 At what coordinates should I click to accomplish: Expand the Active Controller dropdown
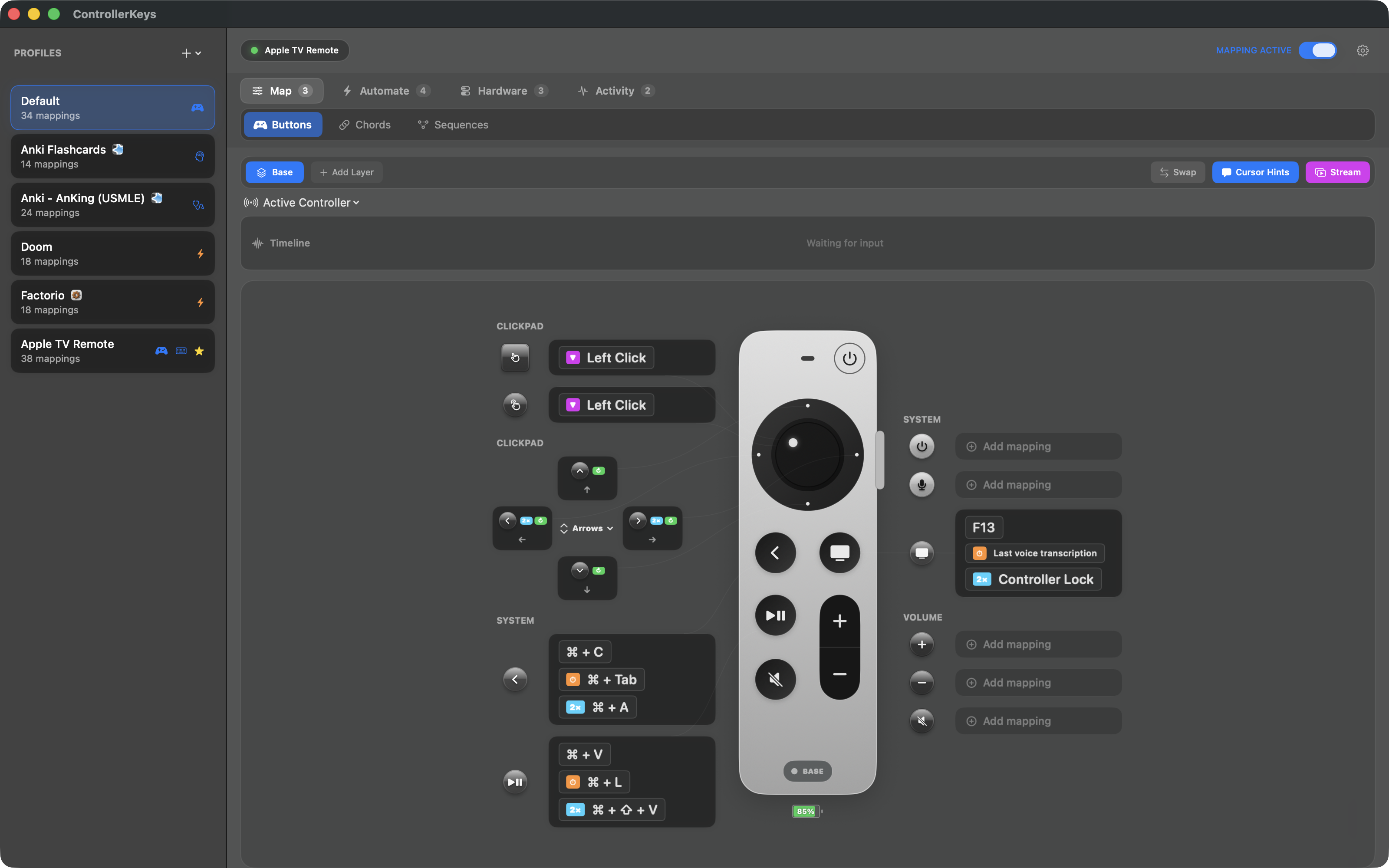(x=302, y=203)
